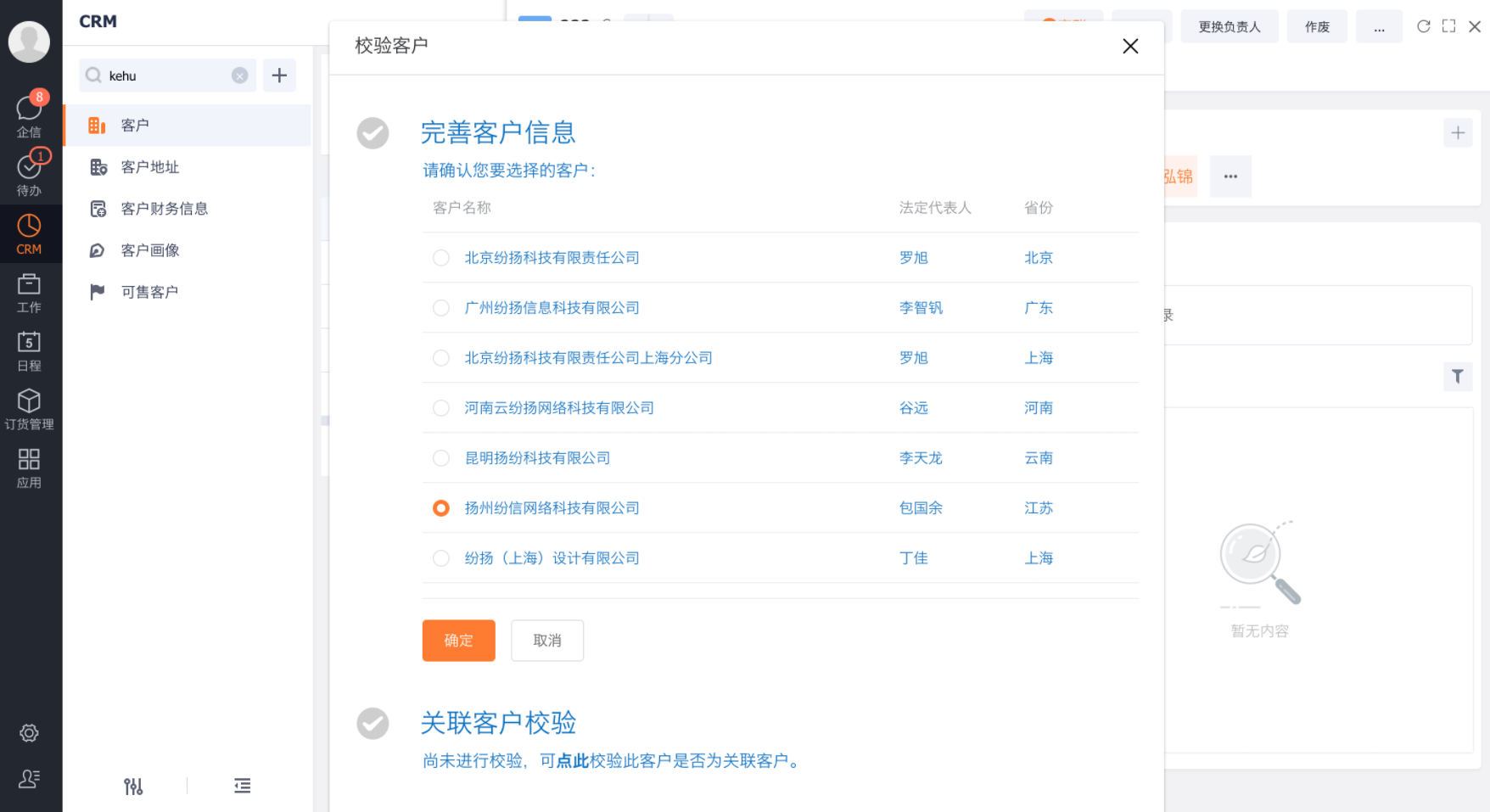Select radio for 扬州纷信网络科技有限公司
The image size is (1490, 812).
[441, 508]
